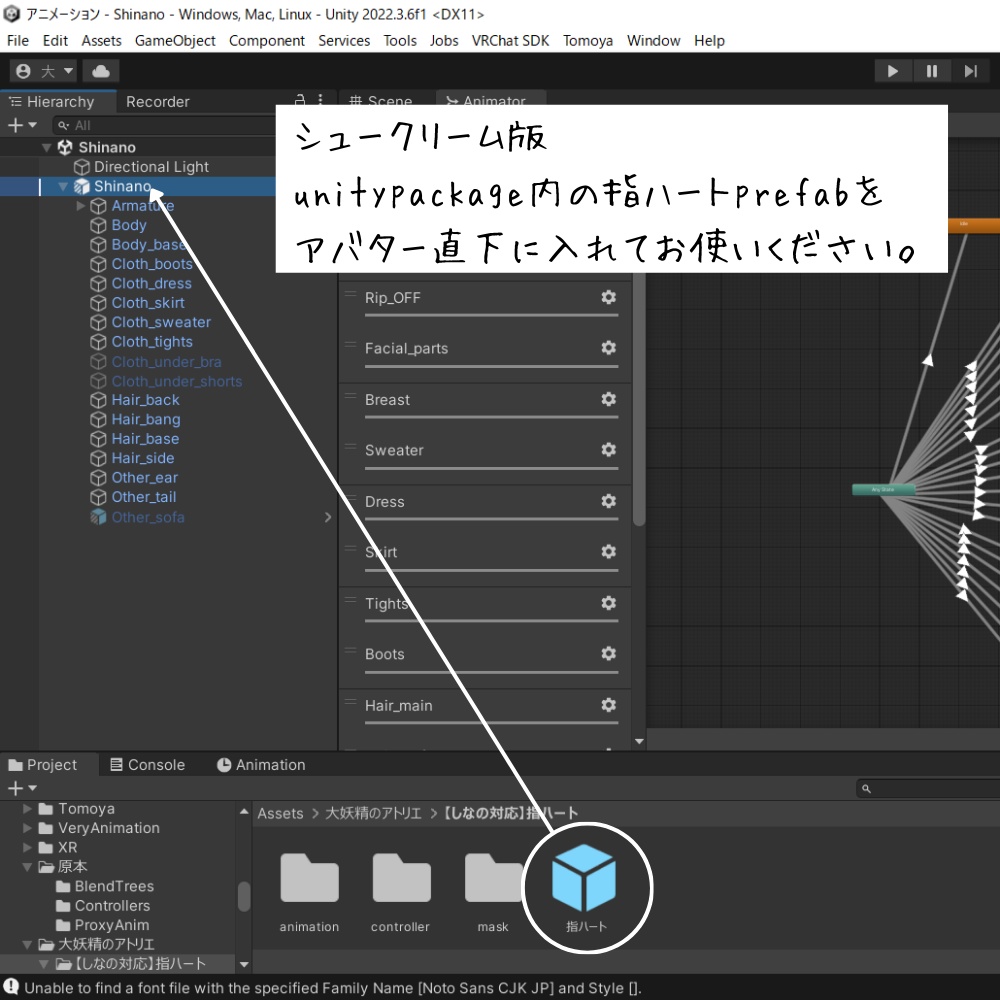Screen dimensions: 1000x1000
Task: Click the Step frame button
Action: click(971, 71)
